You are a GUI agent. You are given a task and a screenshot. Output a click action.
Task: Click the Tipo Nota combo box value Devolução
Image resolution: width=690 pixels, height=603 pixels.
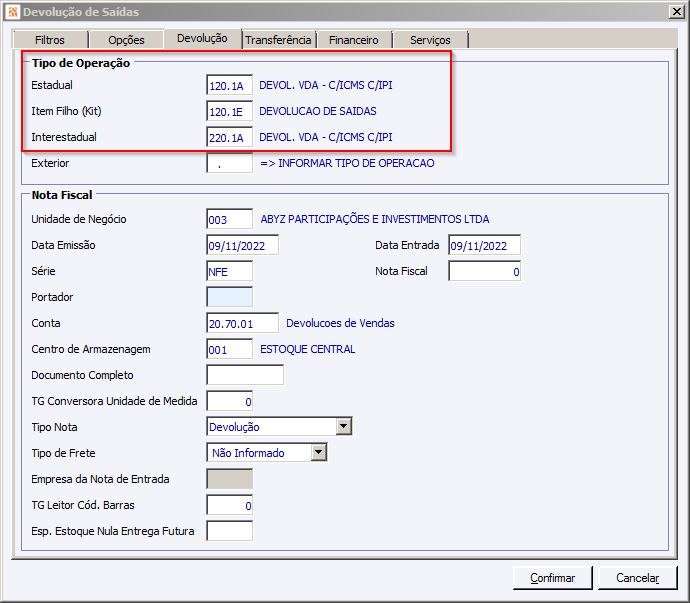point(272,427)
